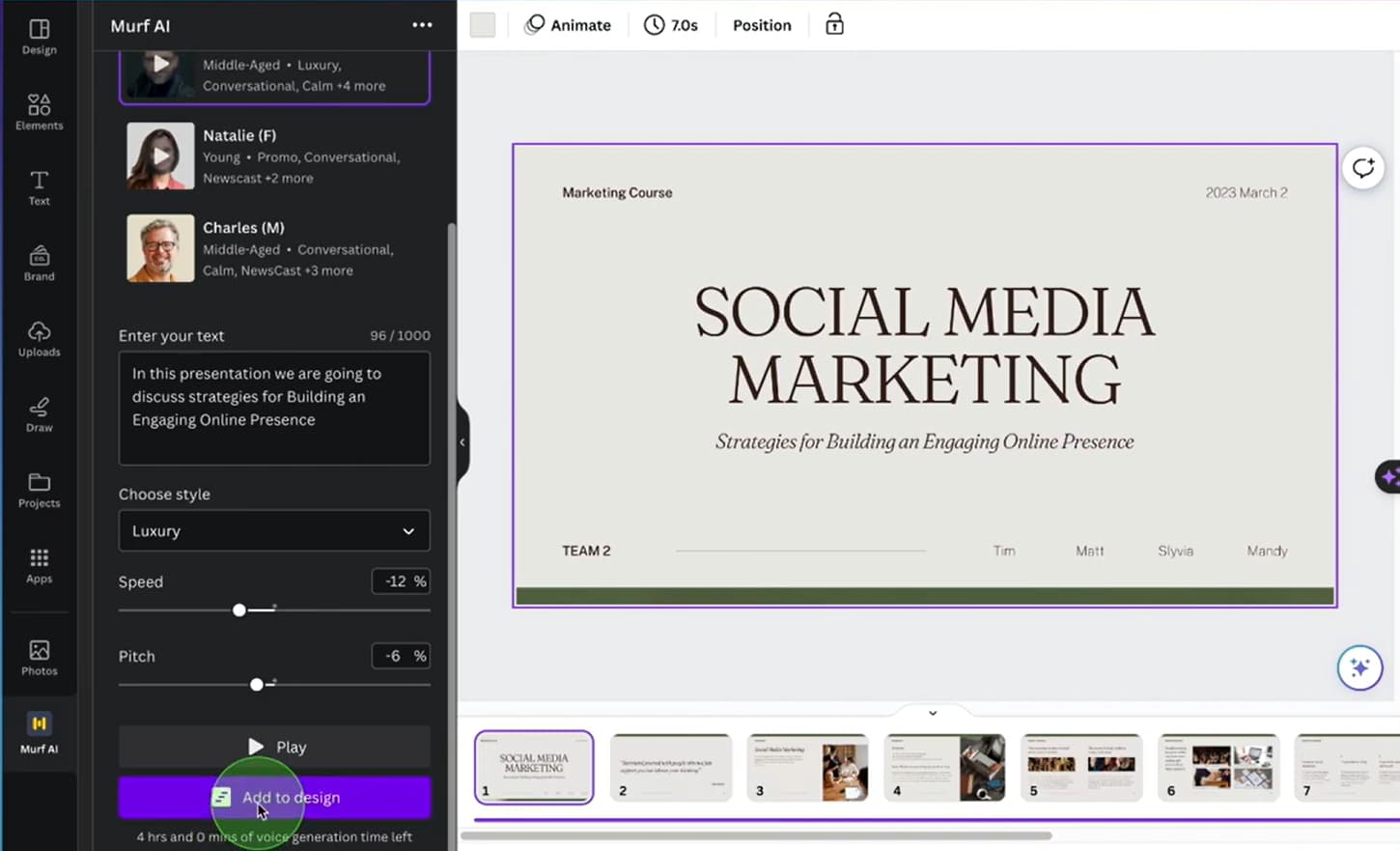Click the dark sparkle tab at right edge
The height and width of the screenshot is (851, 1400).
[x=1388, y=476]
